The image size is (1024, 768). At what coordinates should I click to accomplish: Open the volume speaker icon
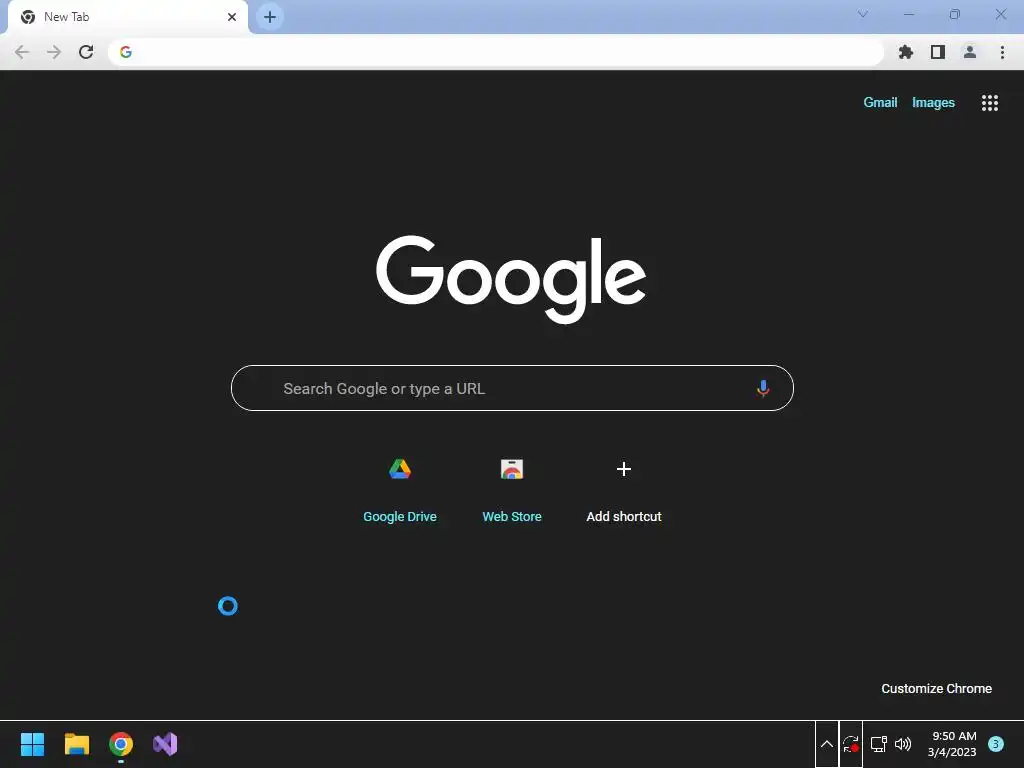tap(903, 744)
